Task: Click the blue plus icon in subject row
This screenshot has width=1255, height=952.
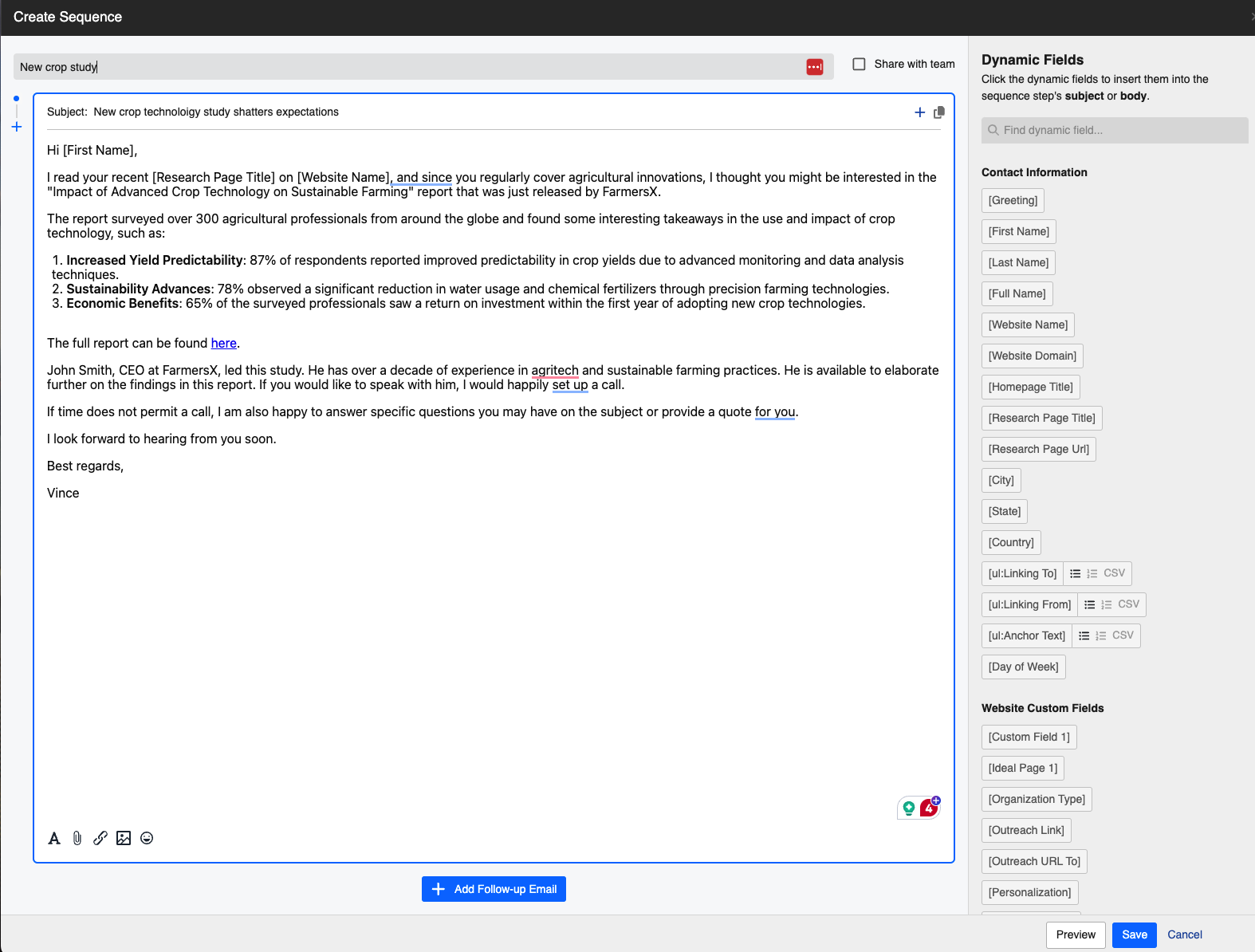Action: pos(919,112)
